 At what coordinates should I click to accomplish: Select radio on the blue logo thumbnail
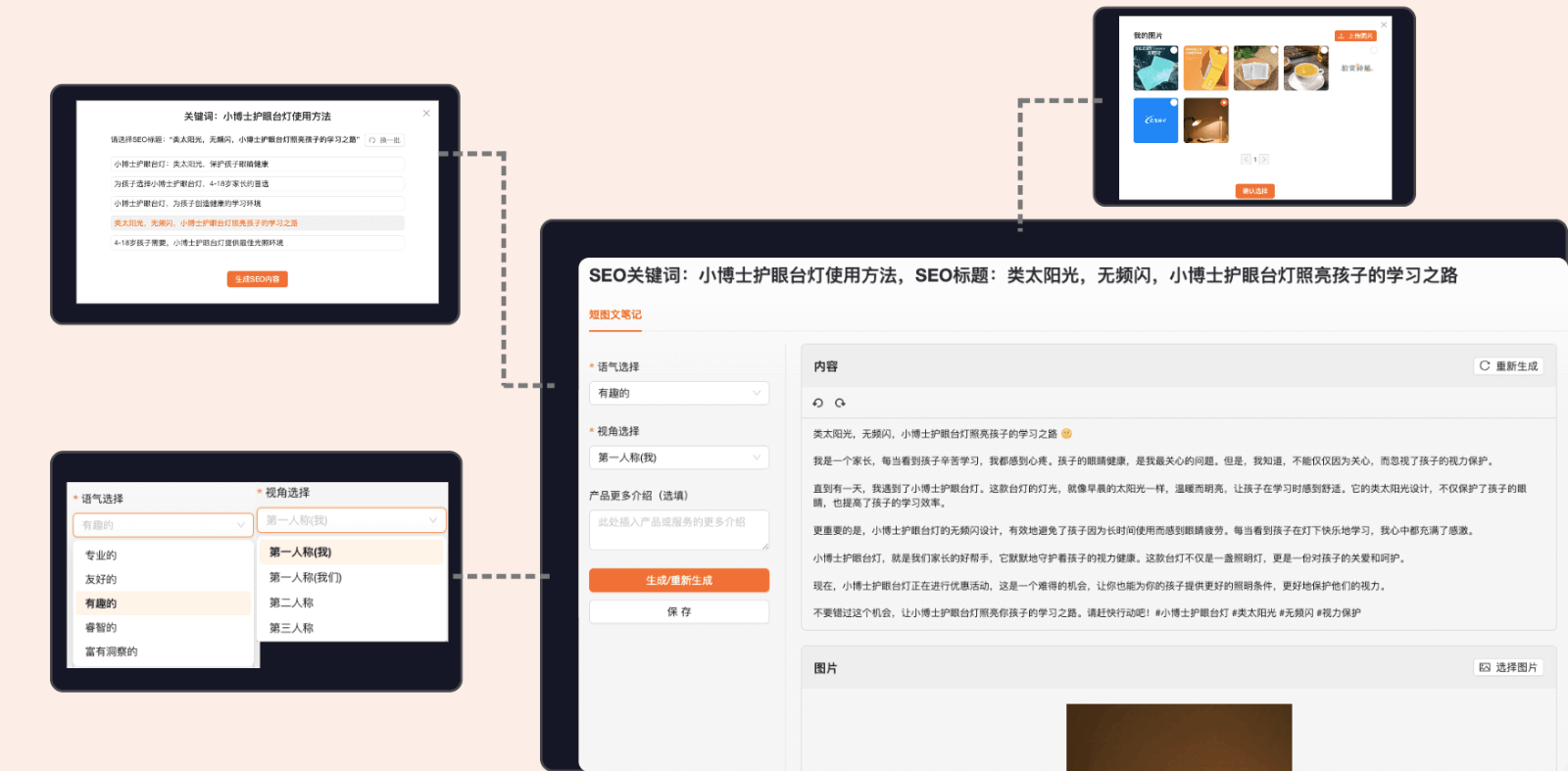coord(1174,102)
